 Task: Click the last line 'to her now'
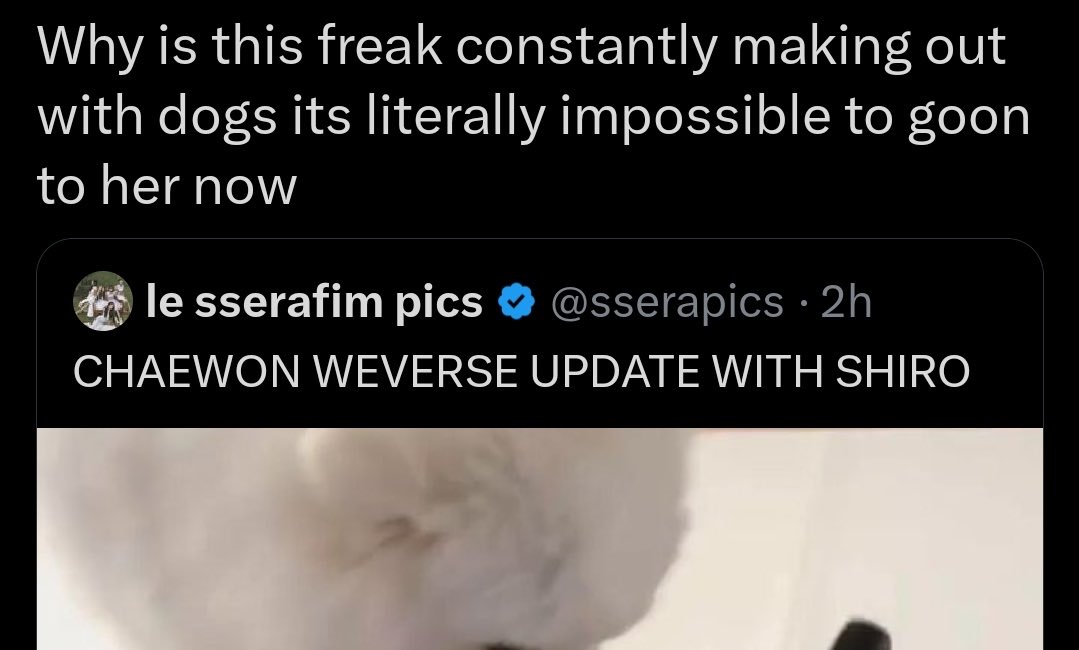pyautogui.click(x=167, y=187)
